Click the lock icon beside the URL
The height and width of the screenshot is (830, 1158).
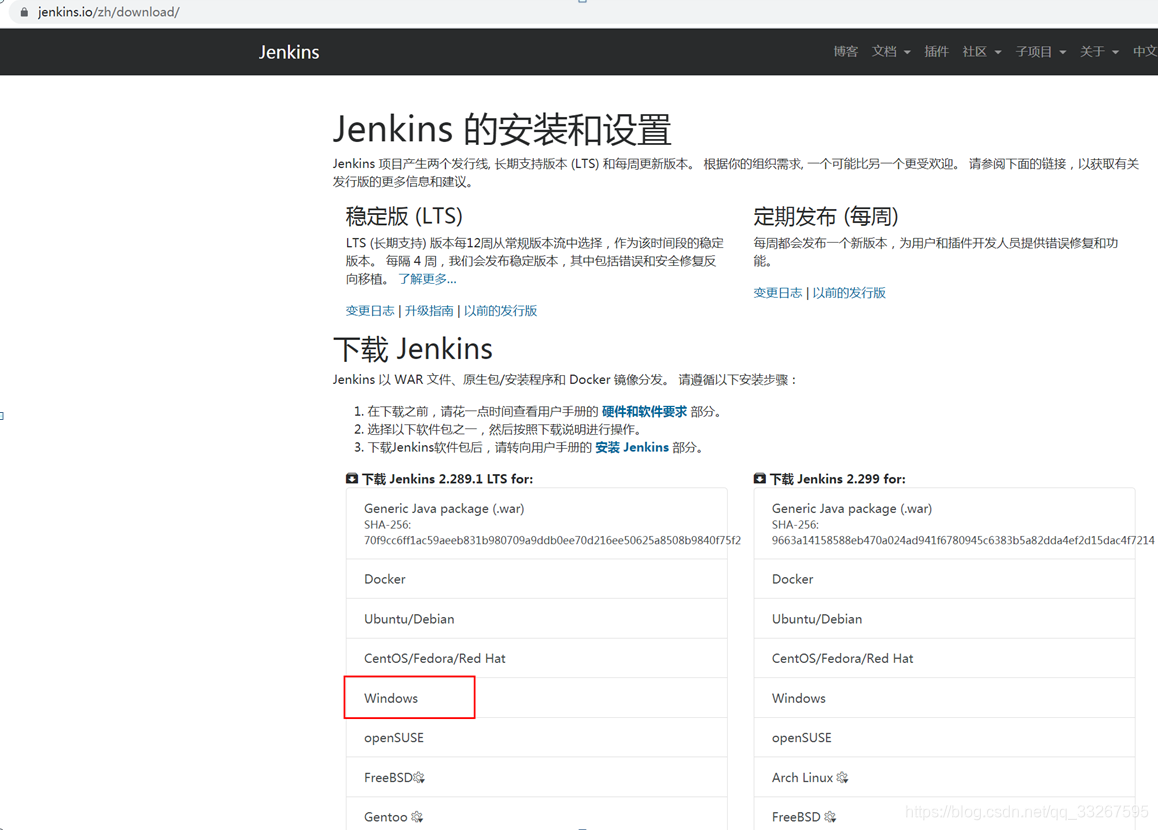tap(24, 13)
